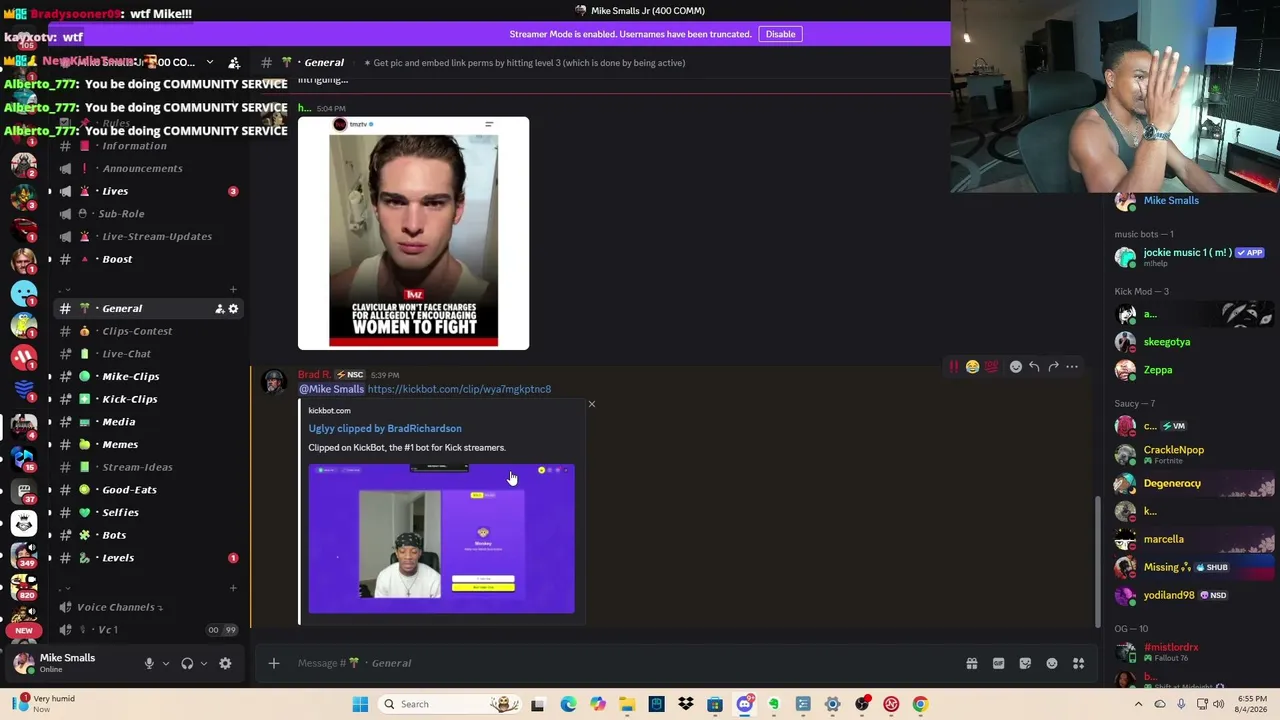The height and width of the screenshot is (720, 1280).
Task: Focus the Message #General input field
Action: [x=620, y=663]
